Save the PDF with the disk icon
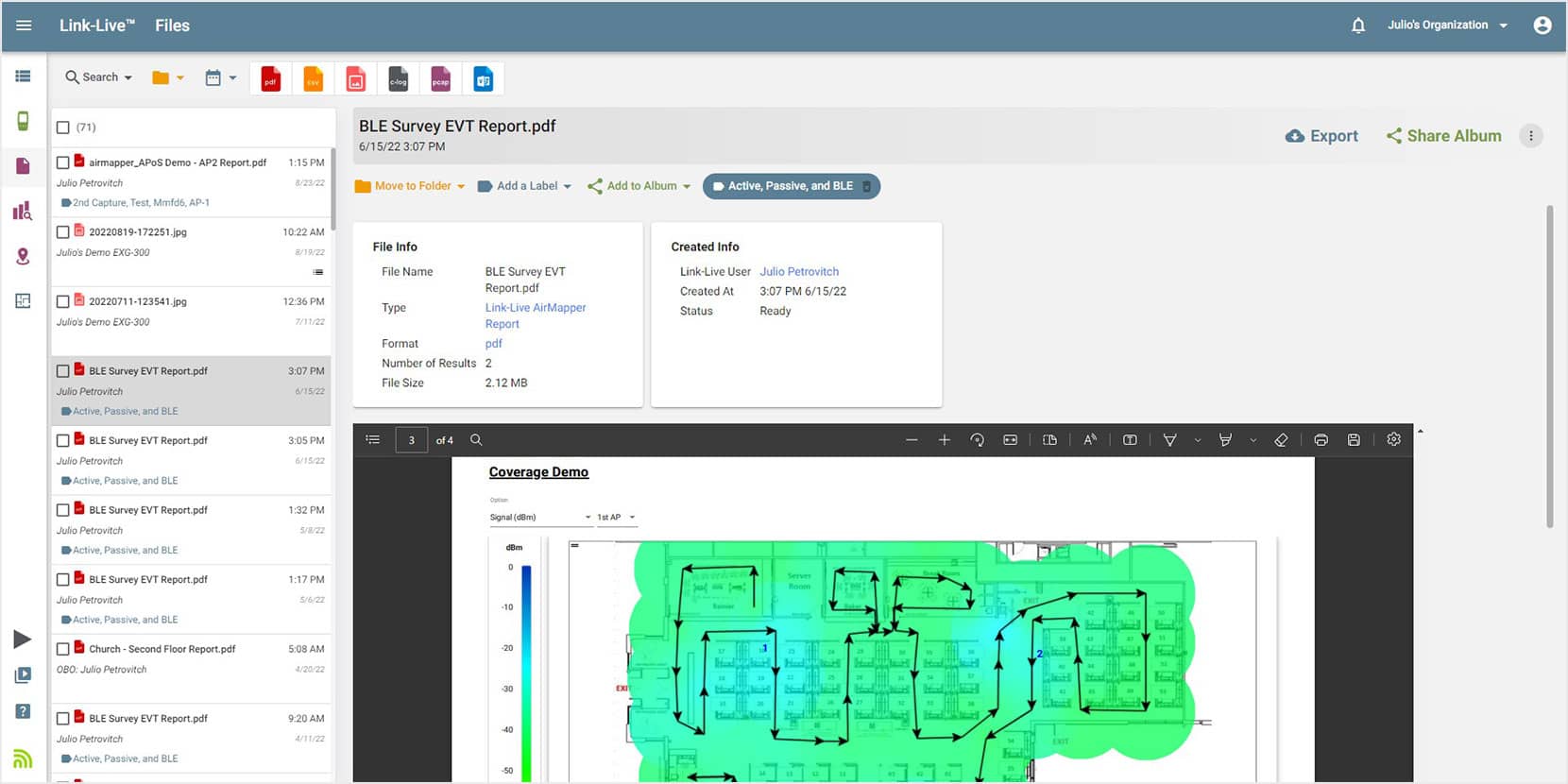Viewport: 1568px width, 784px height. 1354,440
